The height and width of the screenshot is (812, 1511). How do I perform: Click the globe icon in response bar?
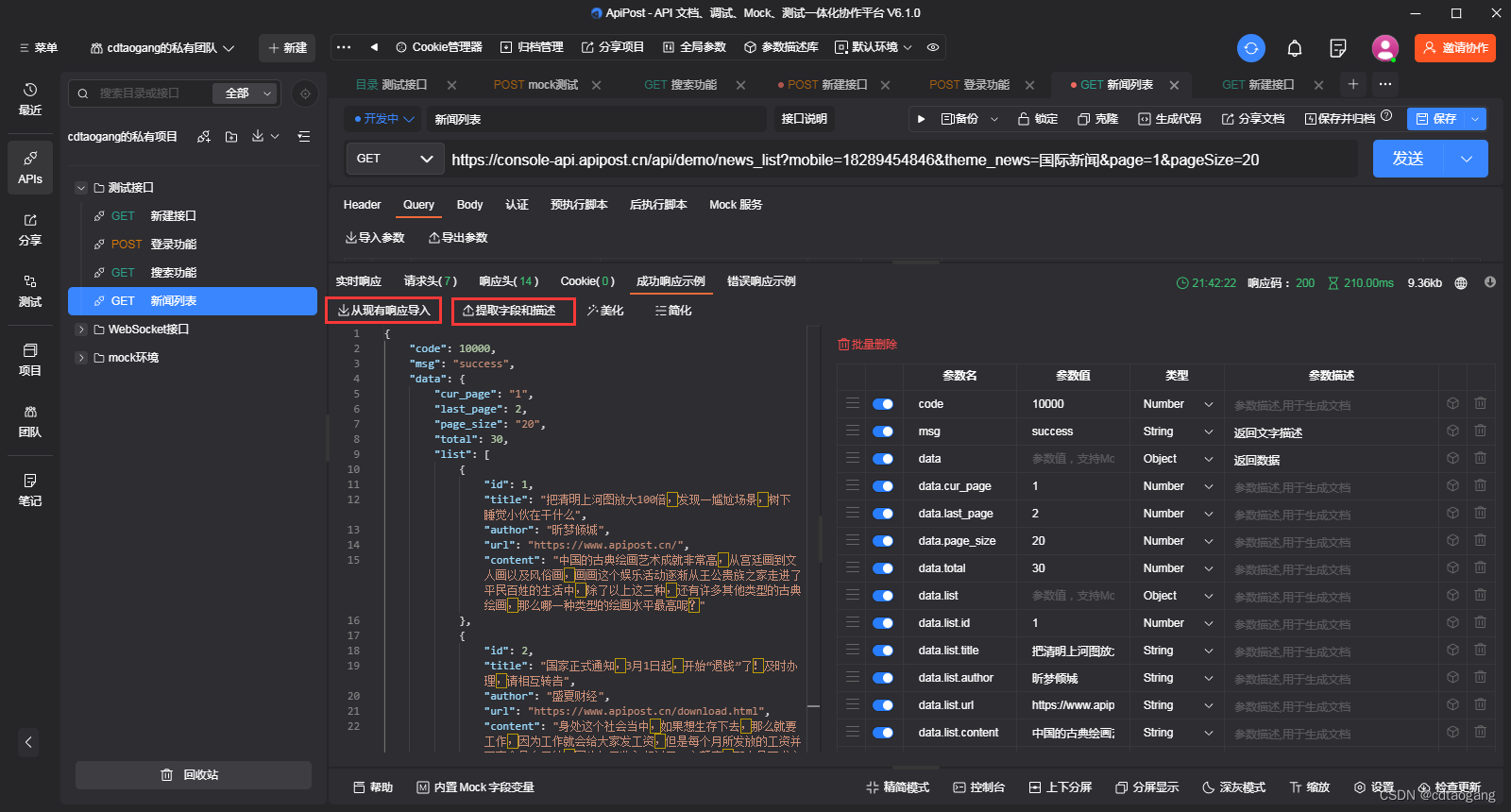coord(1461,283)
